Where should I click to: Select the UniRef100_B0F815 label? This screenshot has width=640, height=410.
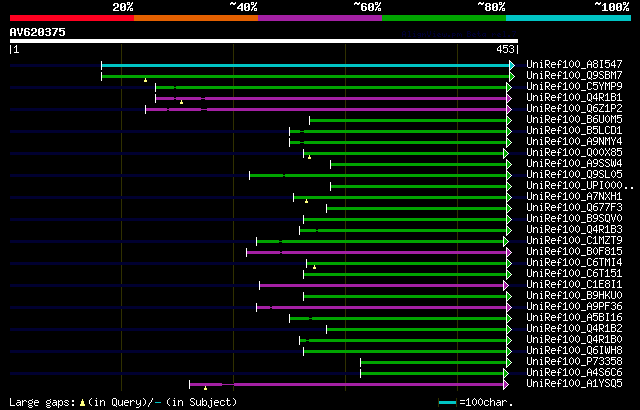click(574, 252)
